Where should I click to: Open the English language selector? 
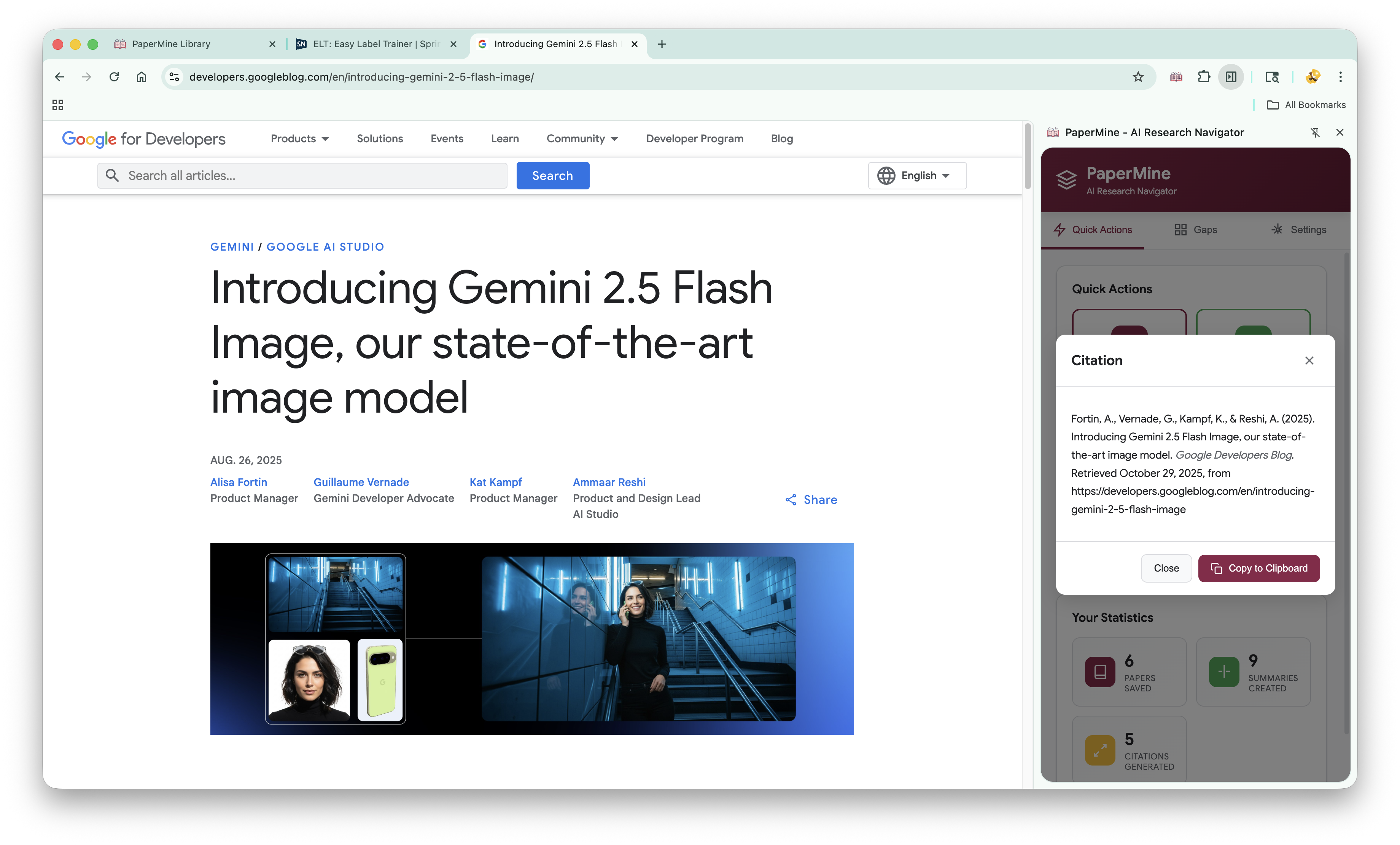(917, 175)
